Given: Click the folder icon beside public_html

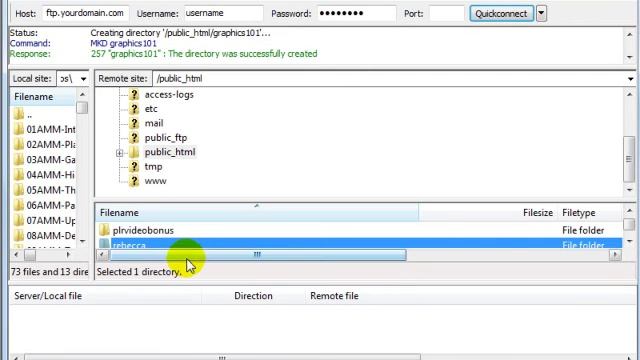Looking at the screenshot, I should pyautogui.click(x=134, y=152).
